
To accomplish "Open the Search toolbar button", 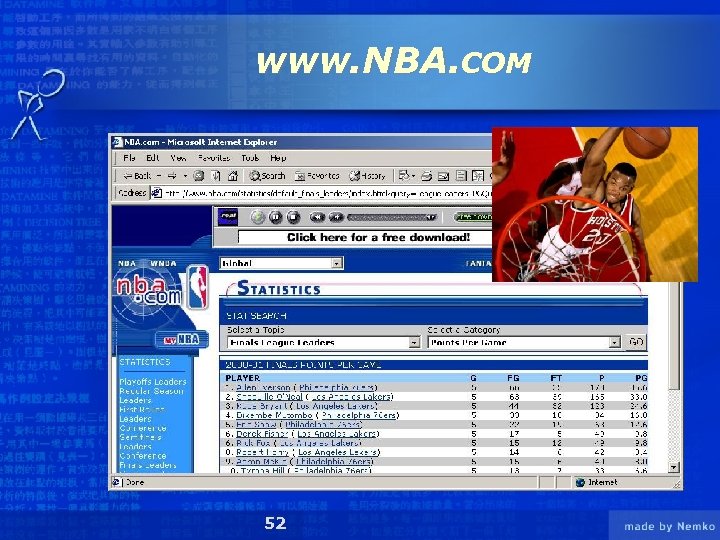I will 267,175.
